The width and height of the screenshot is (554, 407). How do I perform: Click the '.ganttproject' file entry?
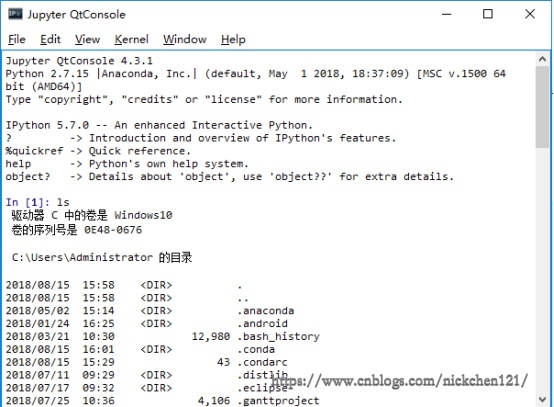278,401
